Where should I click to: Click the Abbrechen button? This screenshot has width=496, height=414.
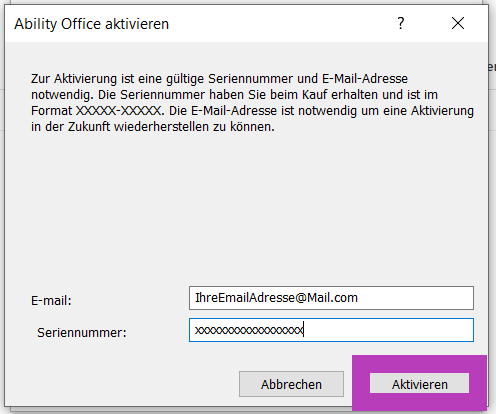[291, 384]
